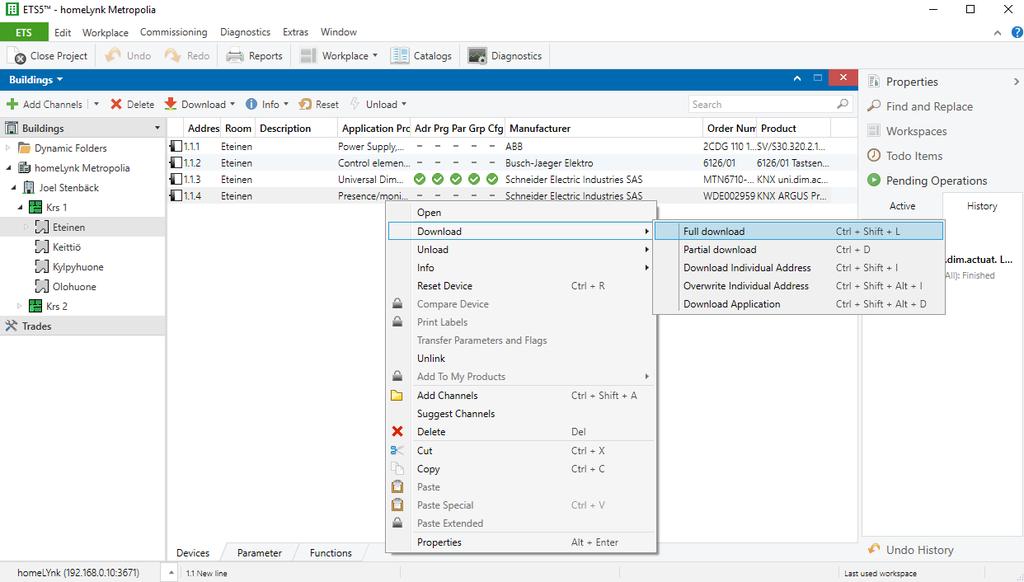This screenshot has width=1024, height=582.
Task: Choose Partial download in submenu
Action: coord(799,250)
